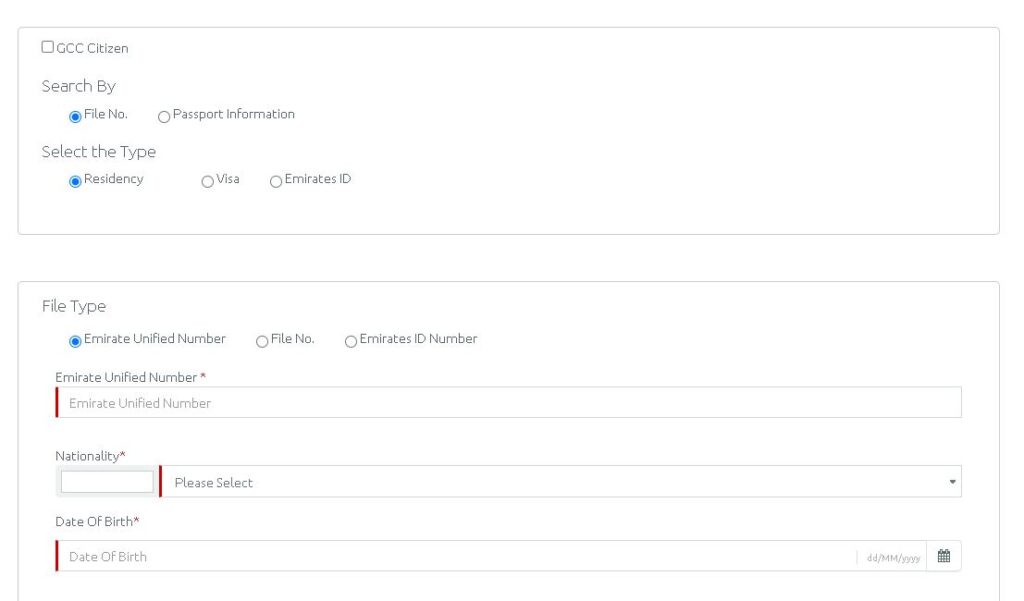Select File No. under Search By
The width and height of the screenshot is (1024, 601).
point(75,116)
